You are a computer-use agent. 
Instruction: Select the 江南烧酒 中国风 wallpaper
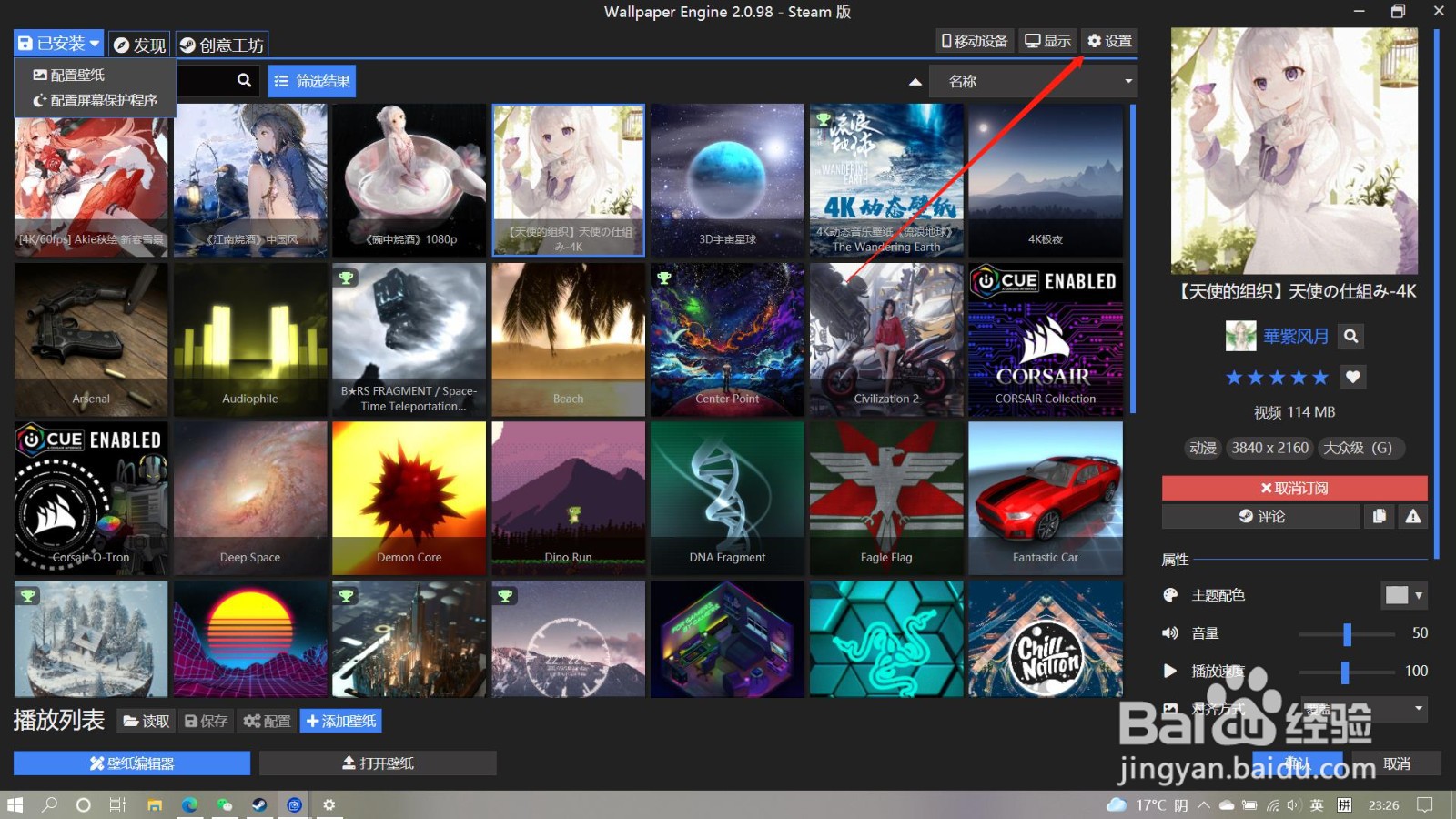click(250, 179)
